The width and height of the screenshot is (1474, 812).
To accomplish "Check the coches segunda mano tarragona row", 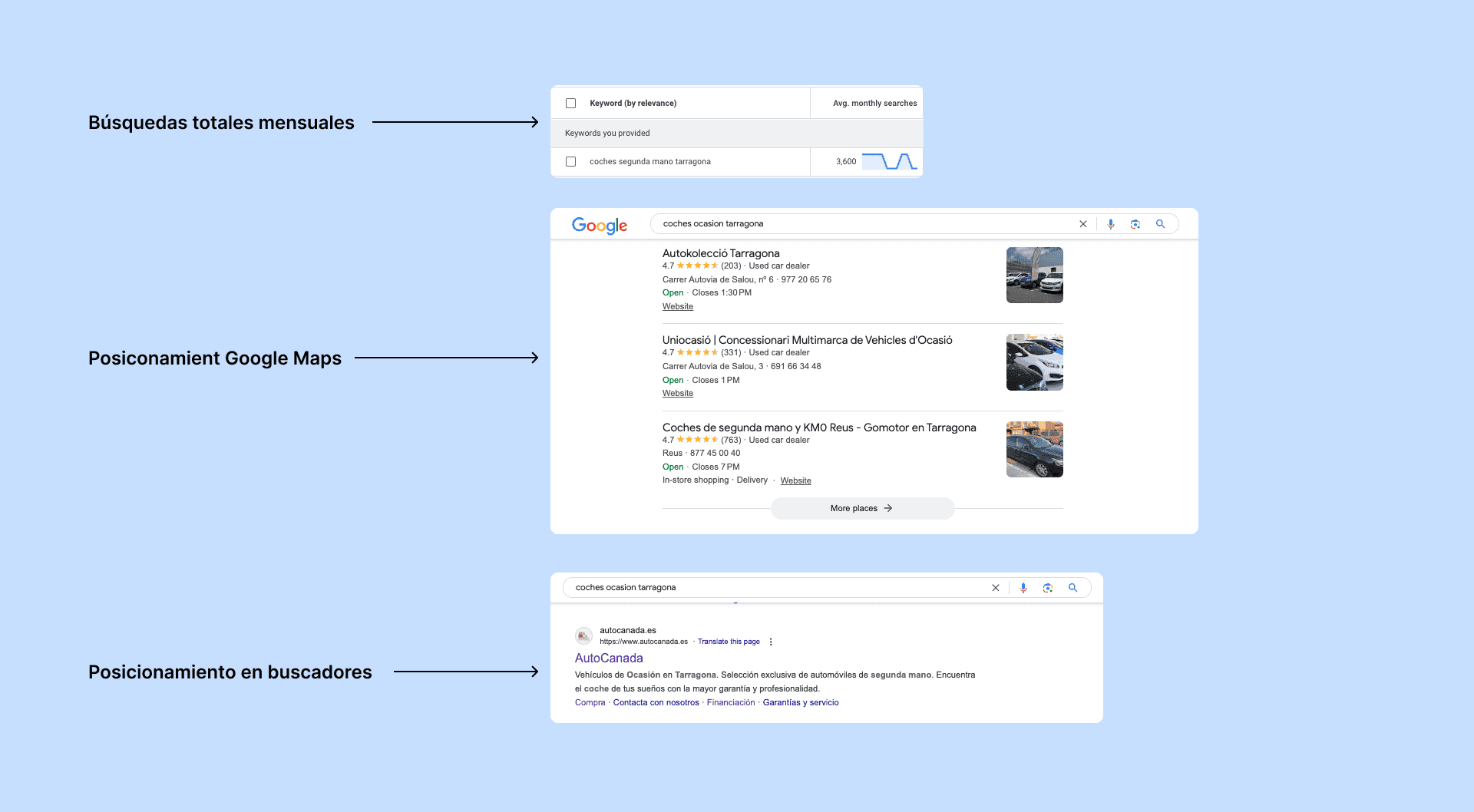I will 570,161.
